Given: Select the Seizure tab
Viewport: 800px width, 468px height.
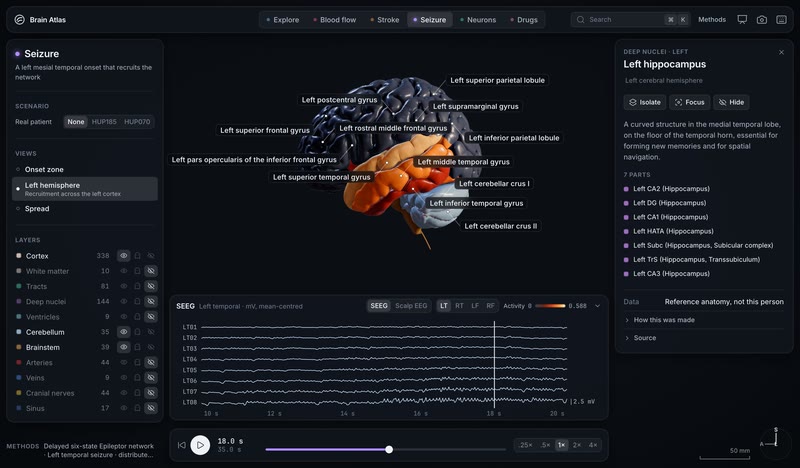Looking at the screenshot, I should click(430, 20).
